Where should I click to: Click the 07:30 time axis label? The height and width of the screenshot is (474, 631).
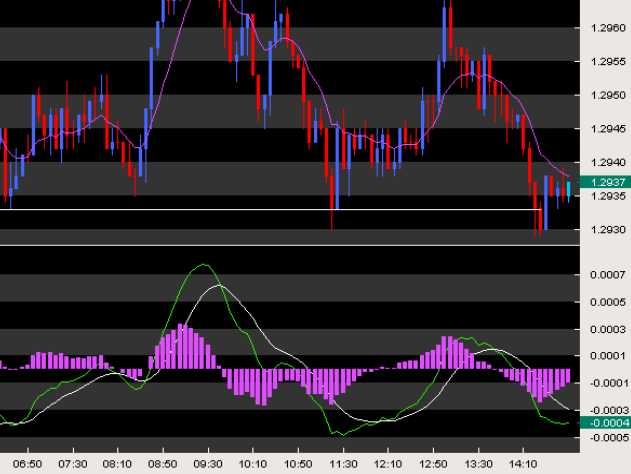pos(73,464)
